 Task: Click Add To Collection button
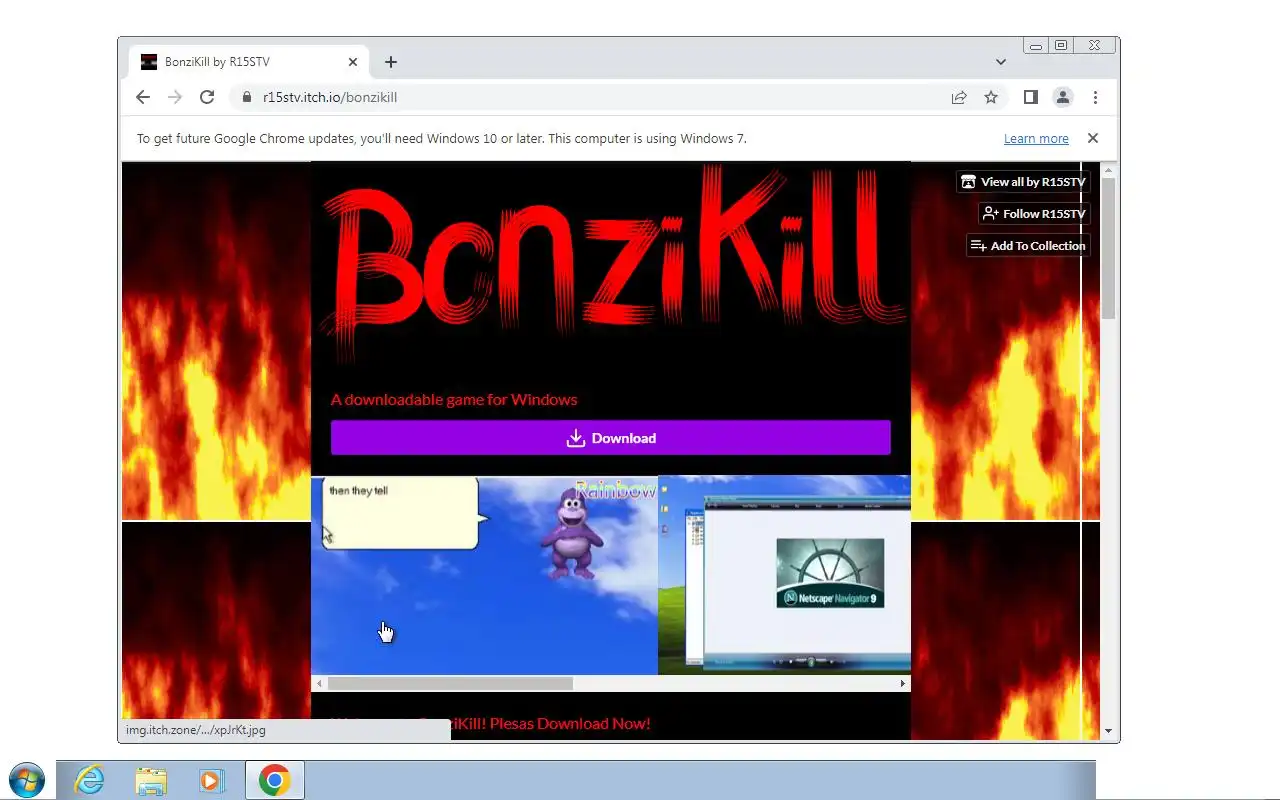tap(1028, 246)
